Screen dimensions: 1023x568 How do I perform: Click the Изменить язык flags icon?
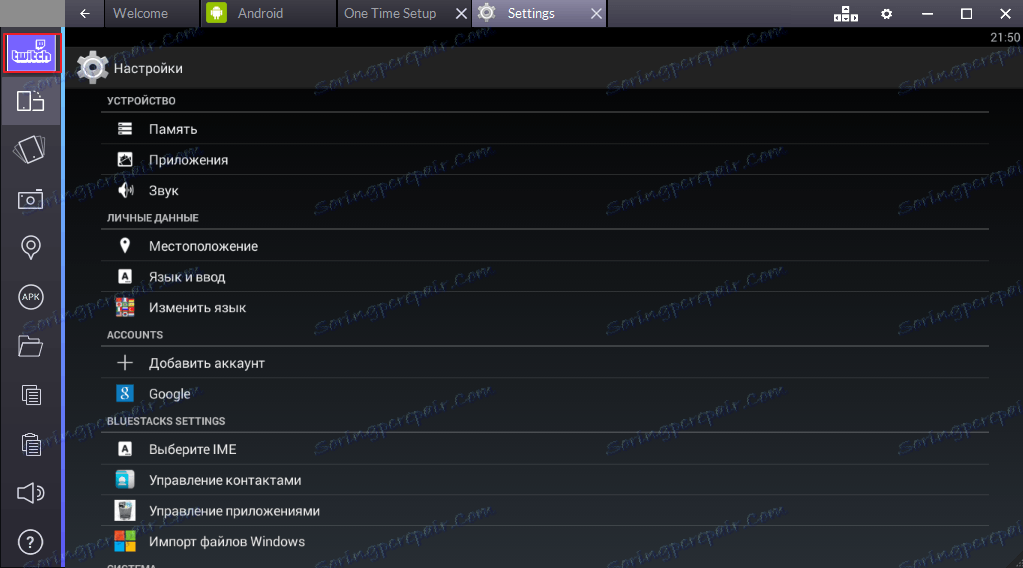pos(125,307)
